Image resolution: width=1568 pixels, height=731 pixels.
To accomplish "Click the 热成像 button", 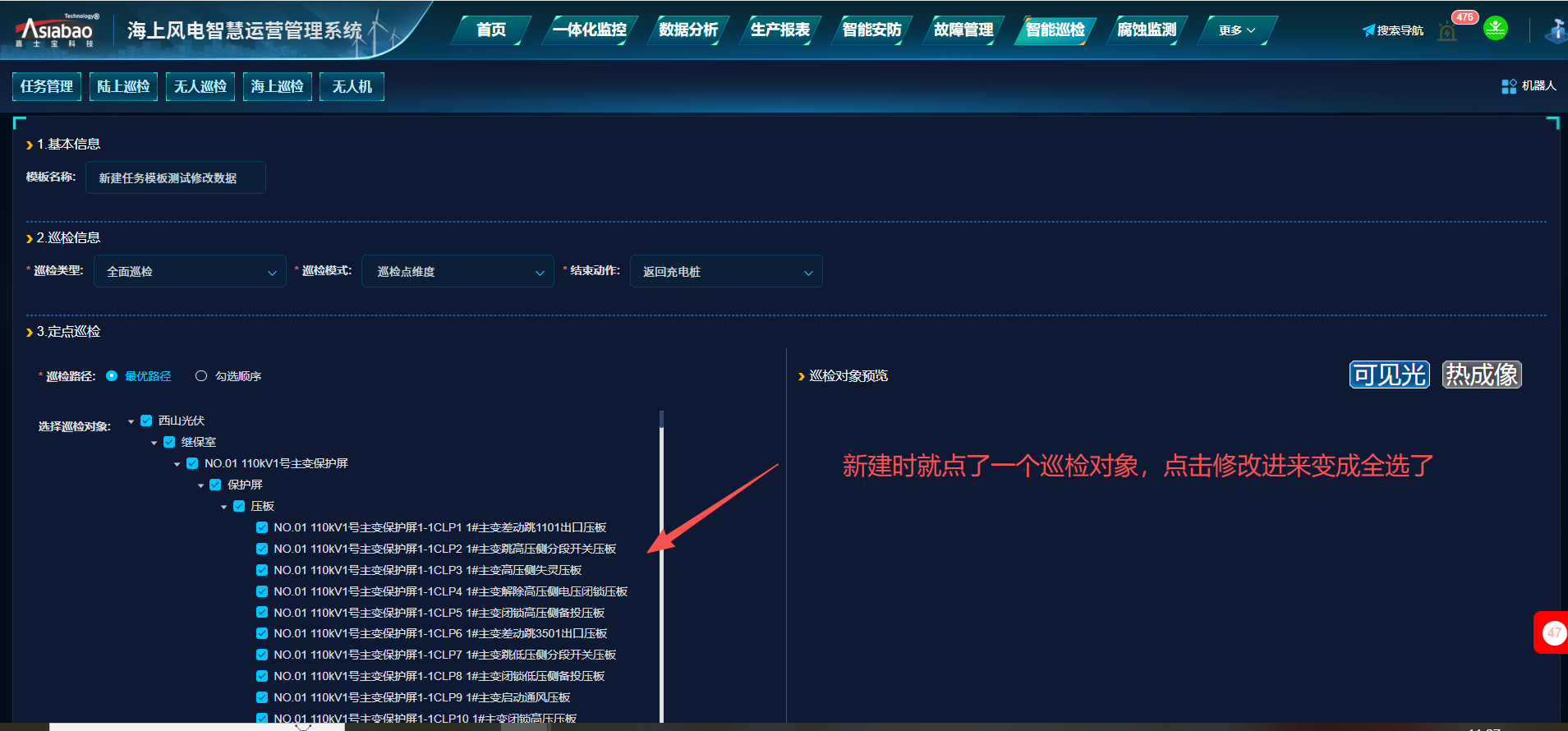I will 1482,375.
